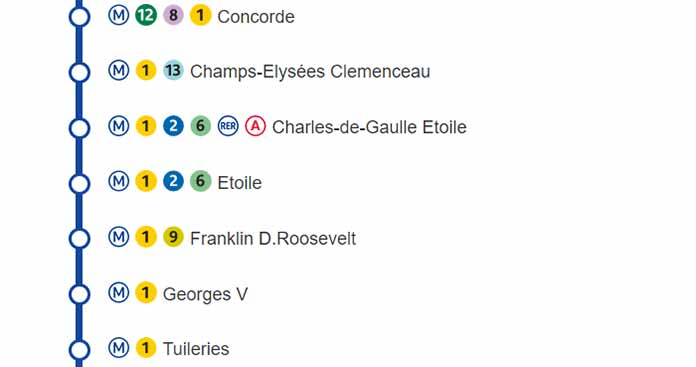This screenshot has height=367, width=696.
Task: Click the green line 12 badge at Concorde
Action: click(146, 16)
